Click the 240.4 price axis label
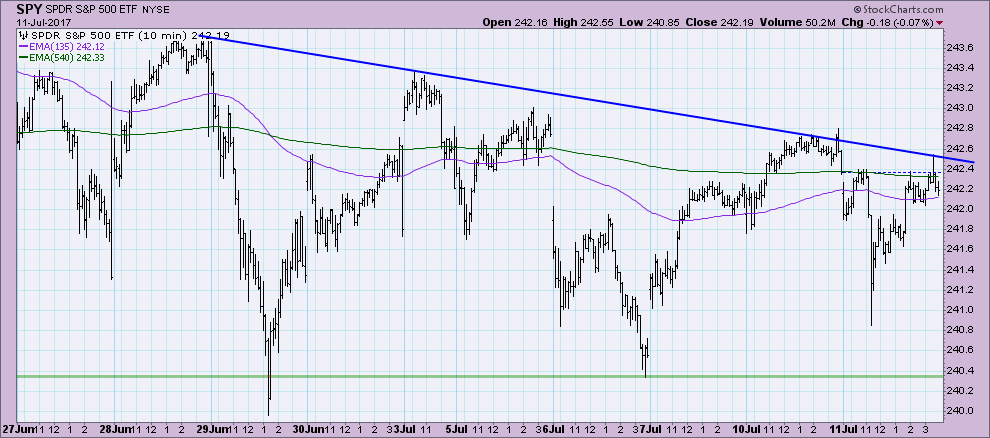The height and width of the screenshot is (438, 990). tap(959, 370)
